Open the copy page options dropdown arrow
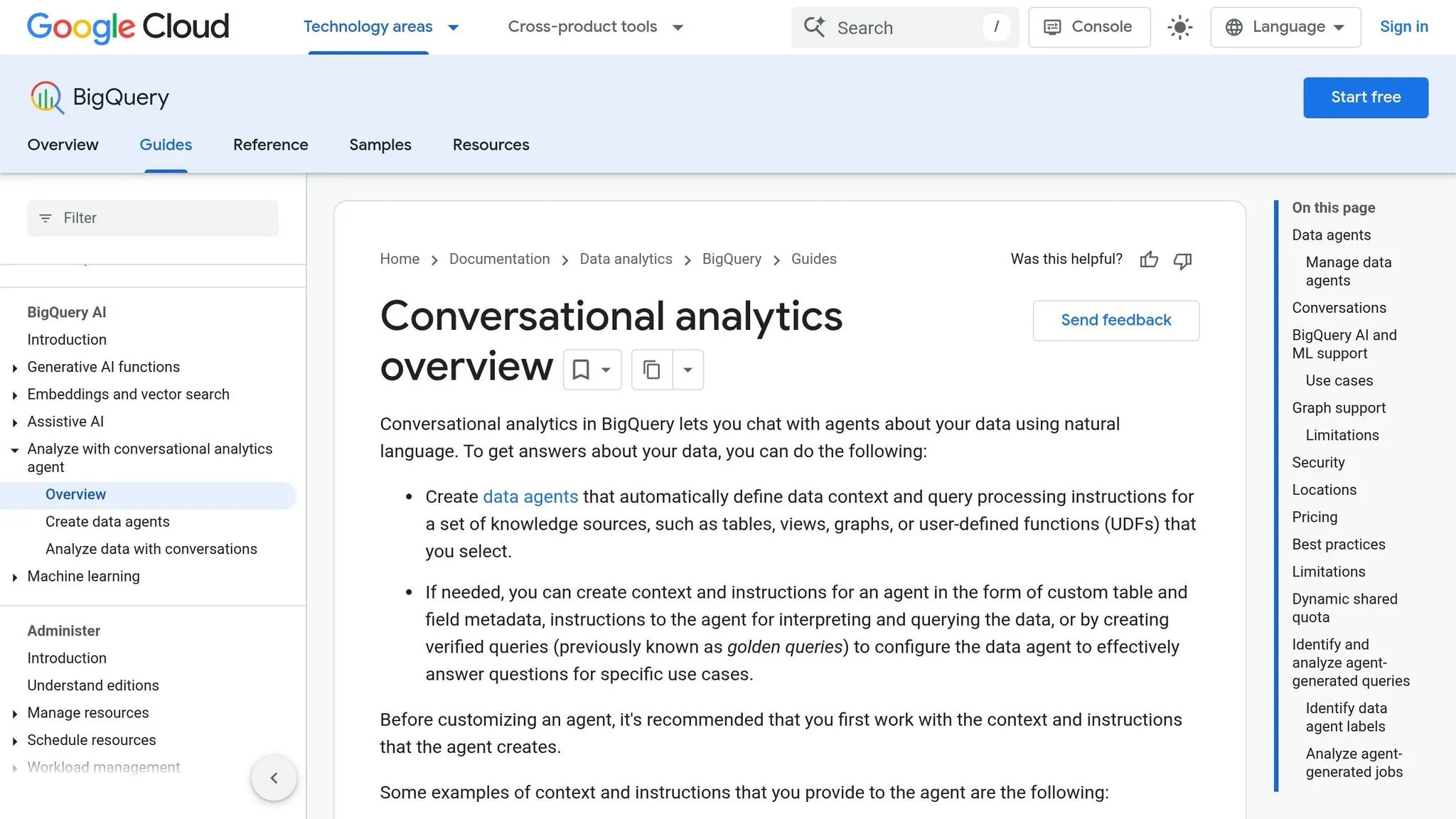 (687, 370)
